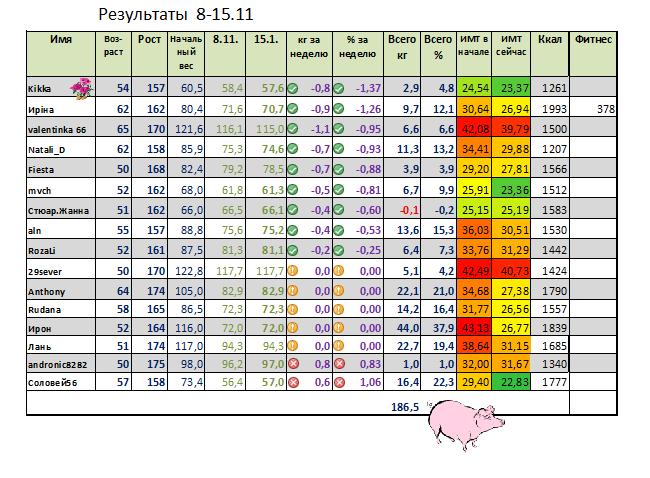Viewport: 650px width, 478px height.
Task: Click red cross icon beside 0,83 for andronic8282
Action: (x=340, y=364)
